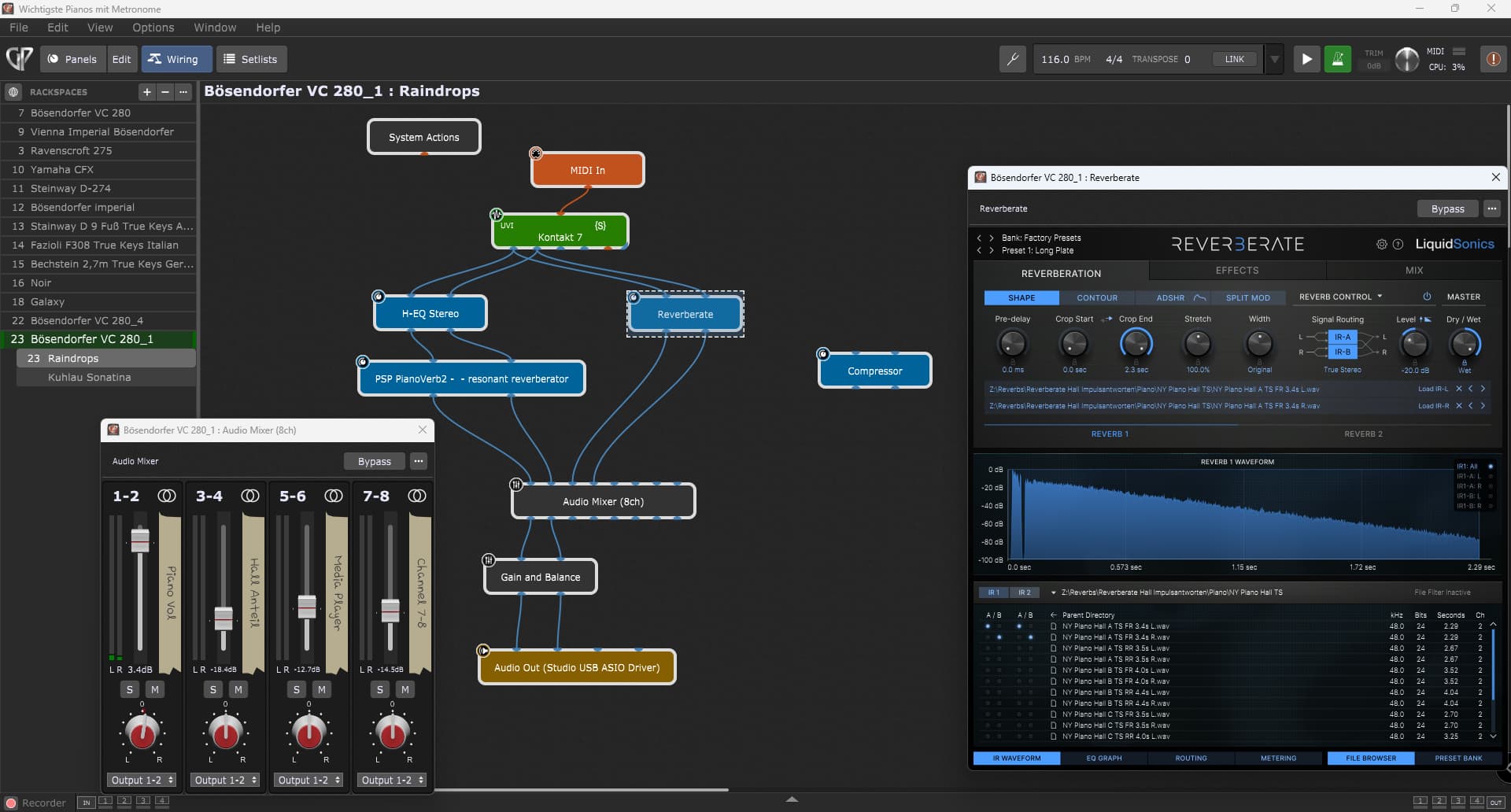Open Reverberate settings gear icon
This screenshot has width=1511, height=812.
1381,245
